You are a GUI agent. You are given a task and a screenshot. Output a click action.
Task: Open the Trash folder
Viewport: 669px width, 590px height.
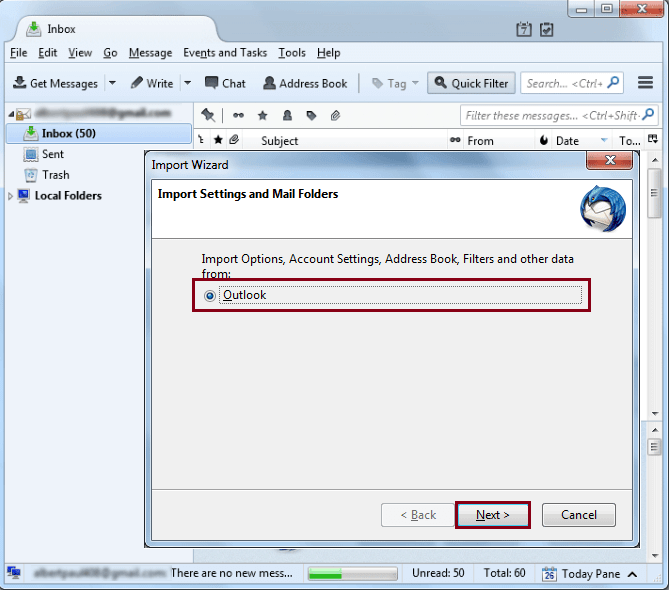[x=55, y=175]
